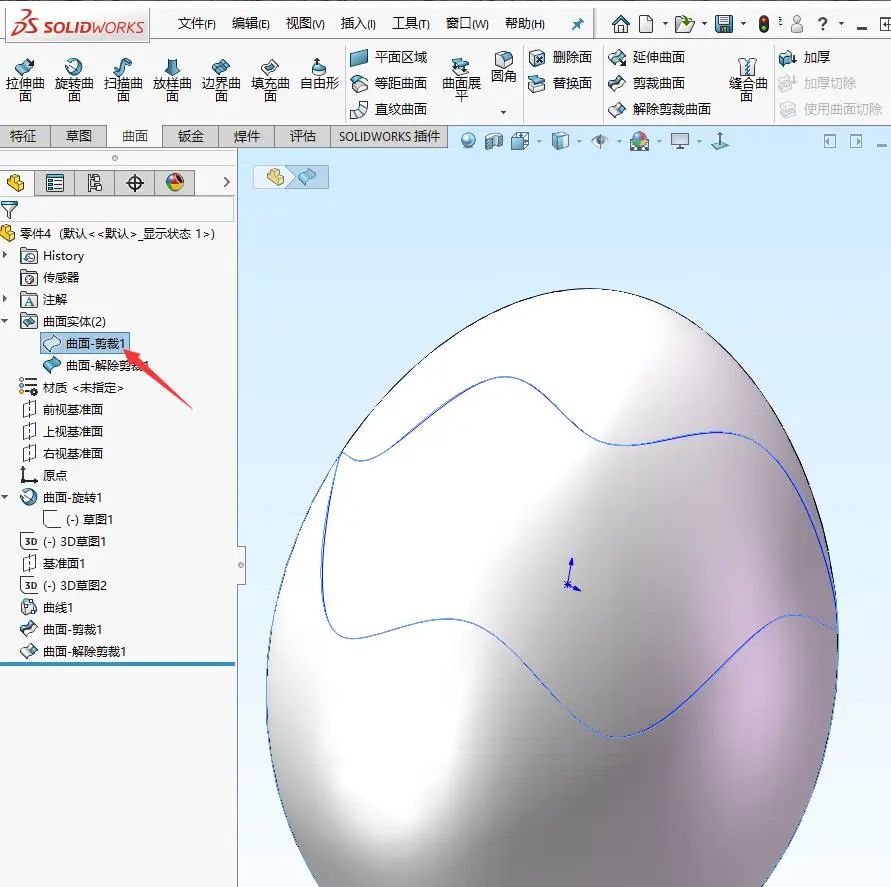Open the 剪裁曲面 (Trim Surface) command
Image resolution: width=891 pixels, height=887 pixels.
[x=646, y=84]
